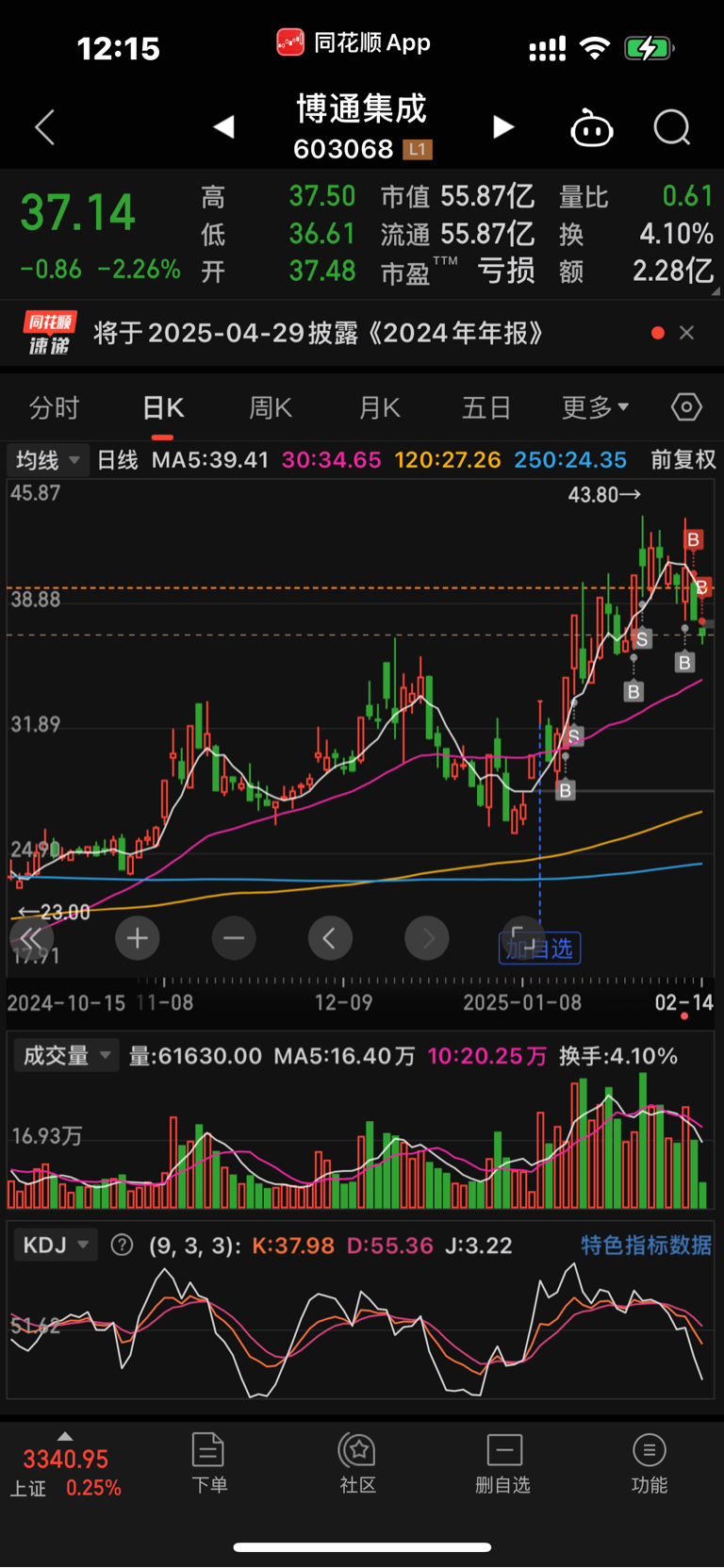This screenshot has height=1568, width=724.
Task: Open the 同花顺速递 news badge
Action: [49, 333]
